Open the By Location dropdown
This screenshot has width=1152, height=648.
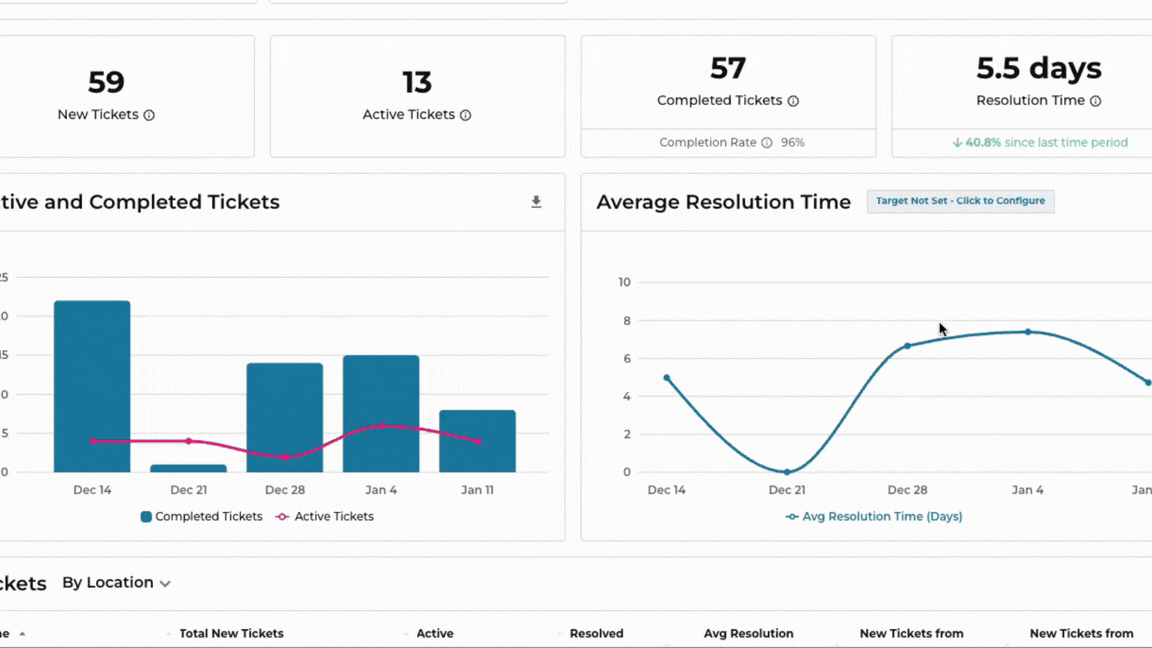point(116,583)
